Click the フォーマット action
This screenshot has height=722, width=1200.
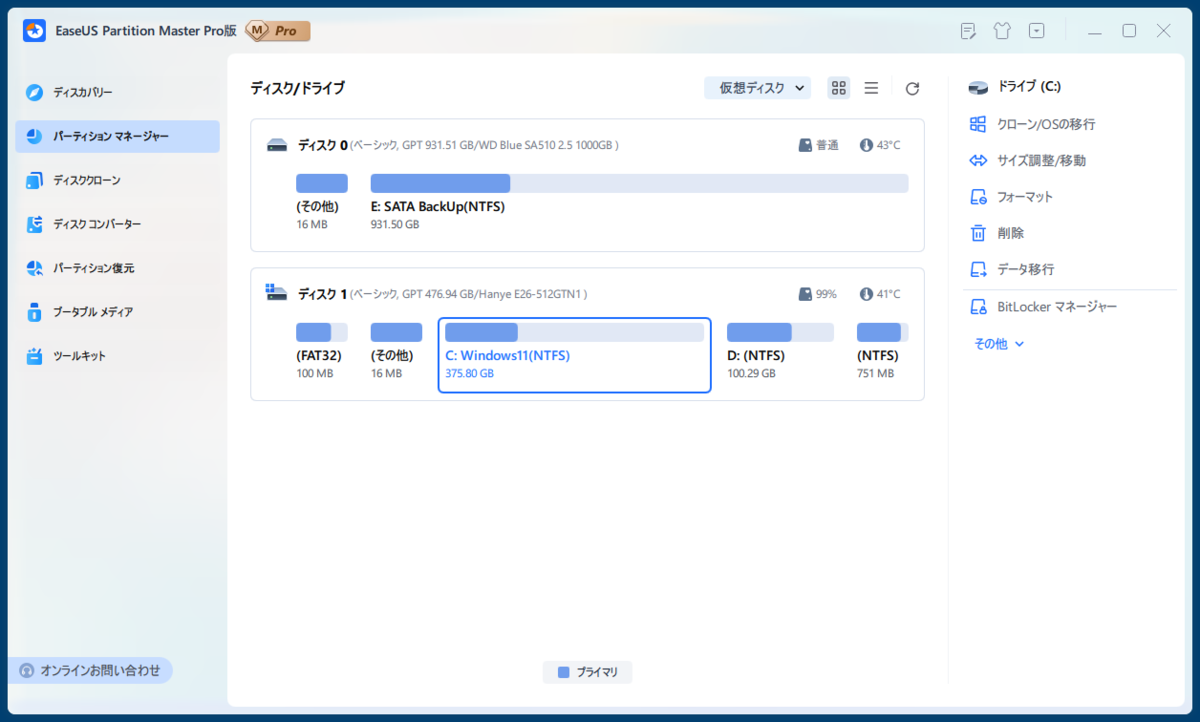(x=1025, y=197)
